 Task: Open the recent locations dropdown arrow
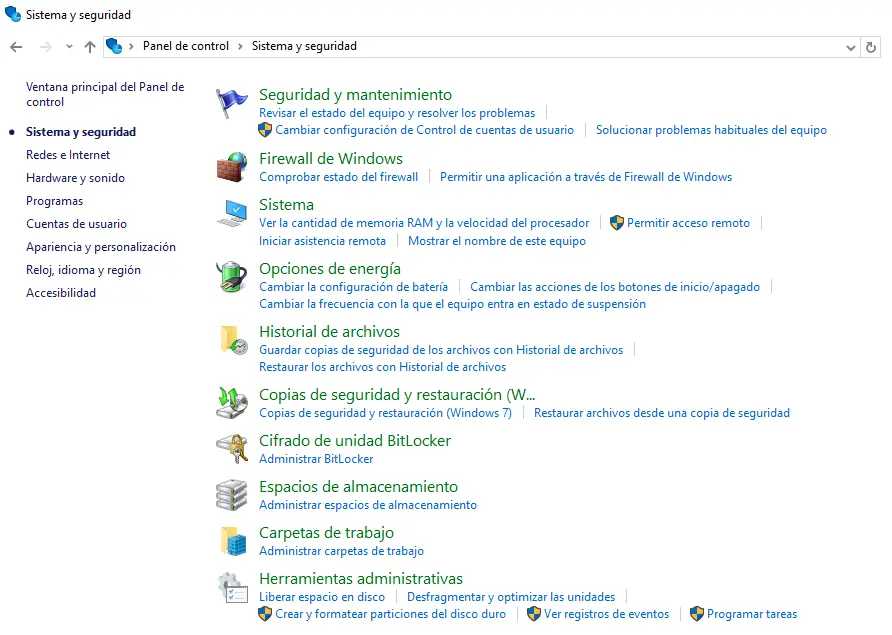click(69, 47)
